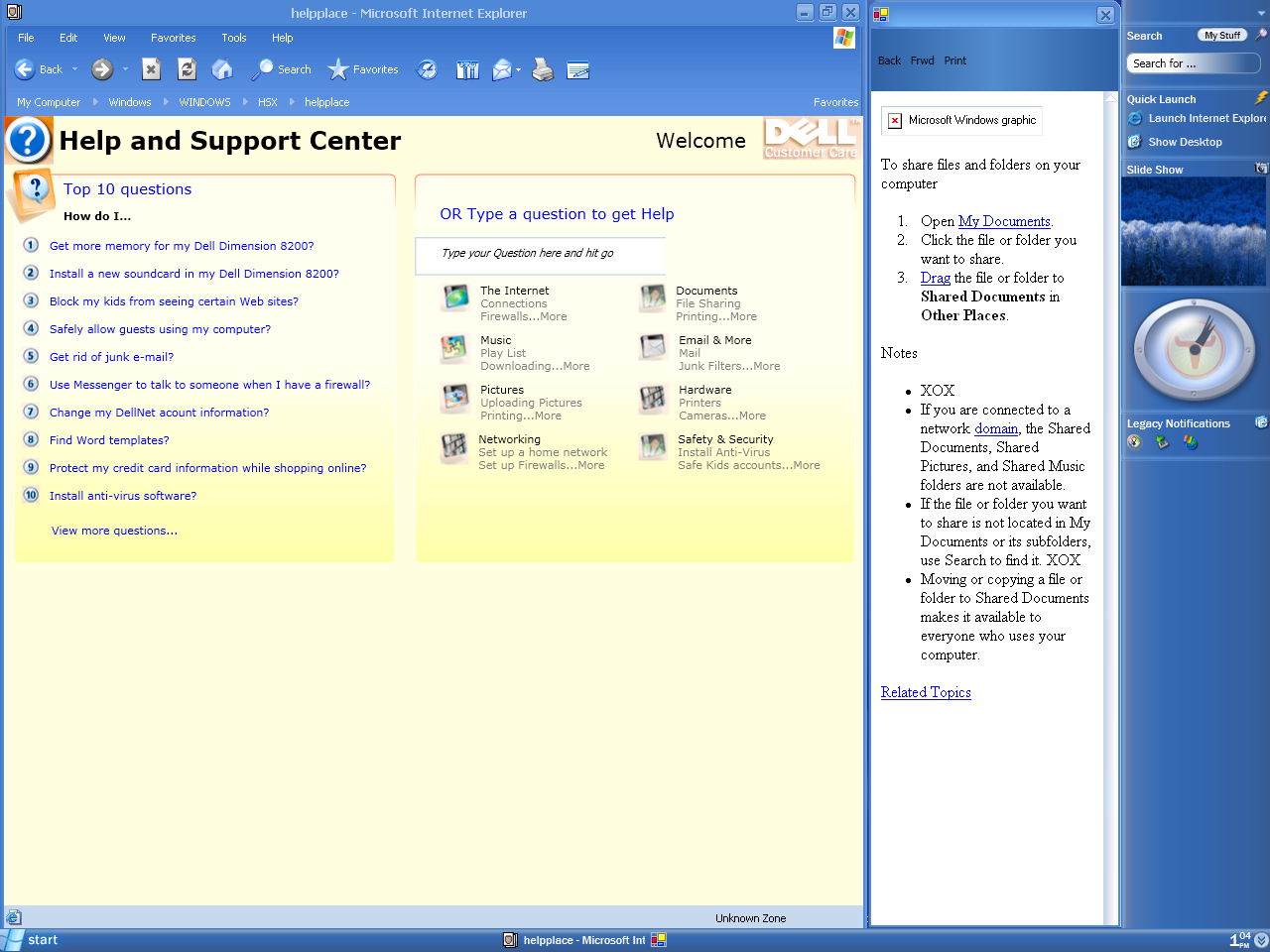Focus the 'Search for ...' sidebar field
The image size is (1270, 952).
pos(1194,63)
